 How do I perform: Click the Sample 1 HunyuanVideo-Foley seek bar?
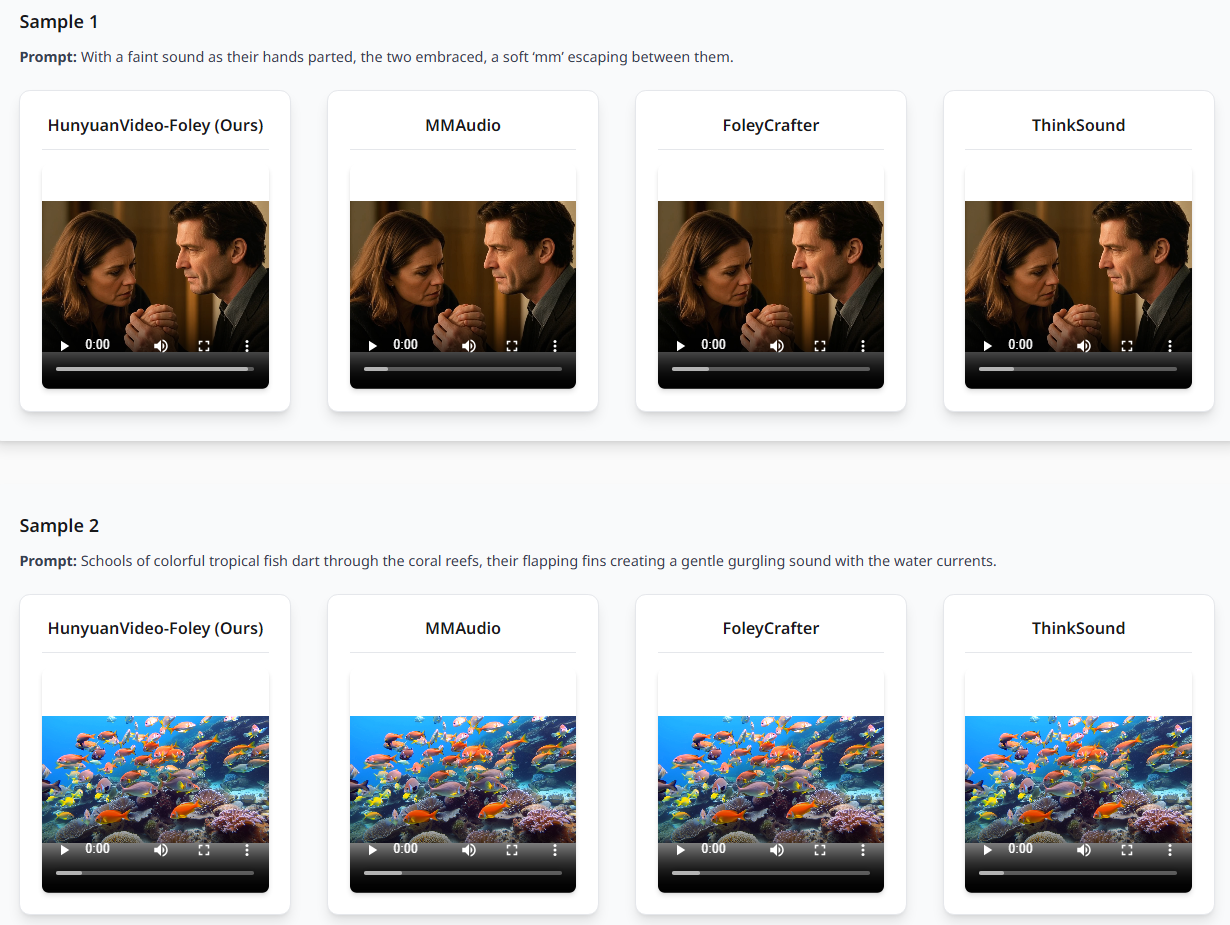tap(155, 369)
